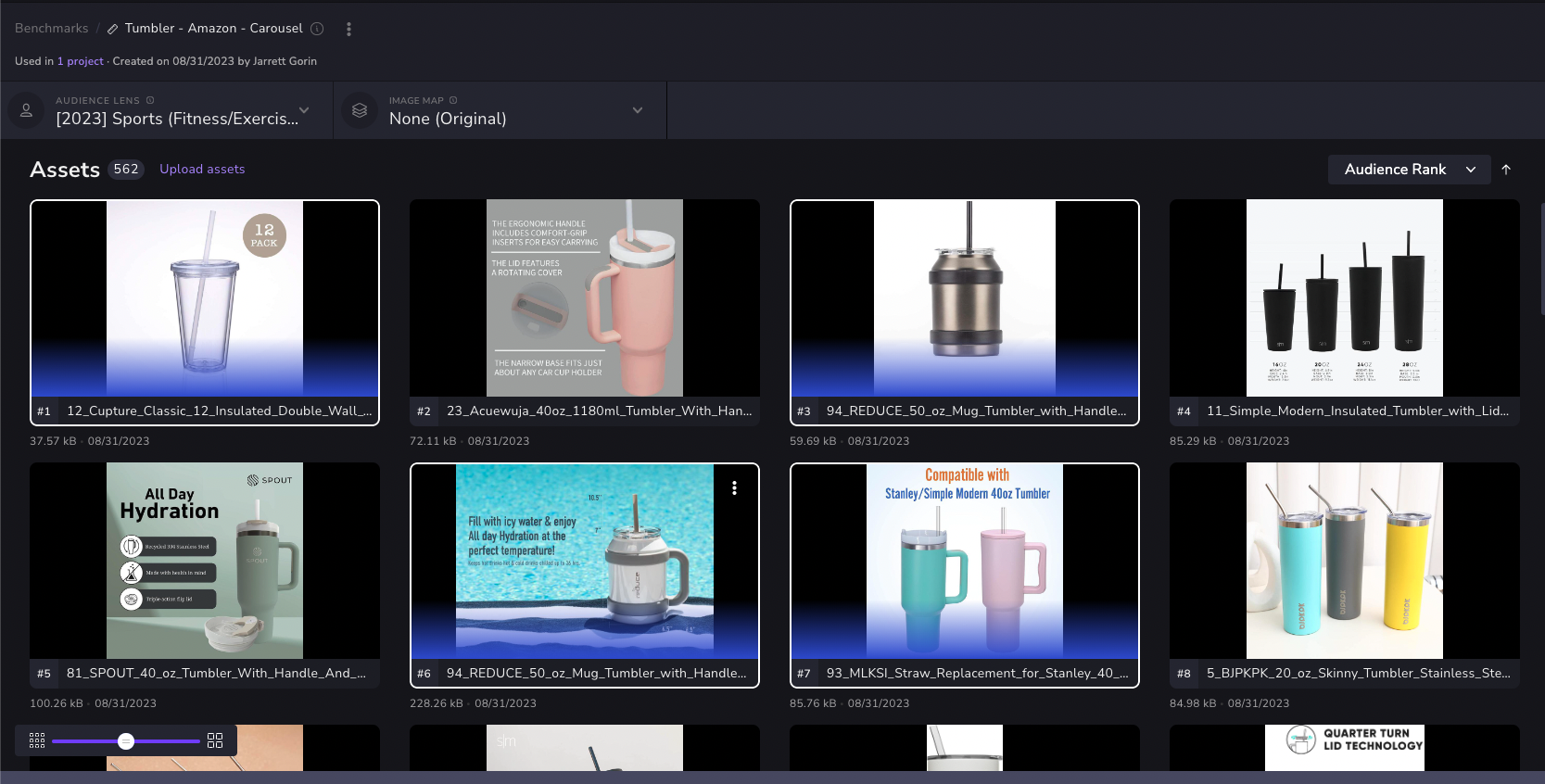Open the '1 project' link
Image resolution: width=1545 pixels, height=784 pixels.
(x=81, y=61)
